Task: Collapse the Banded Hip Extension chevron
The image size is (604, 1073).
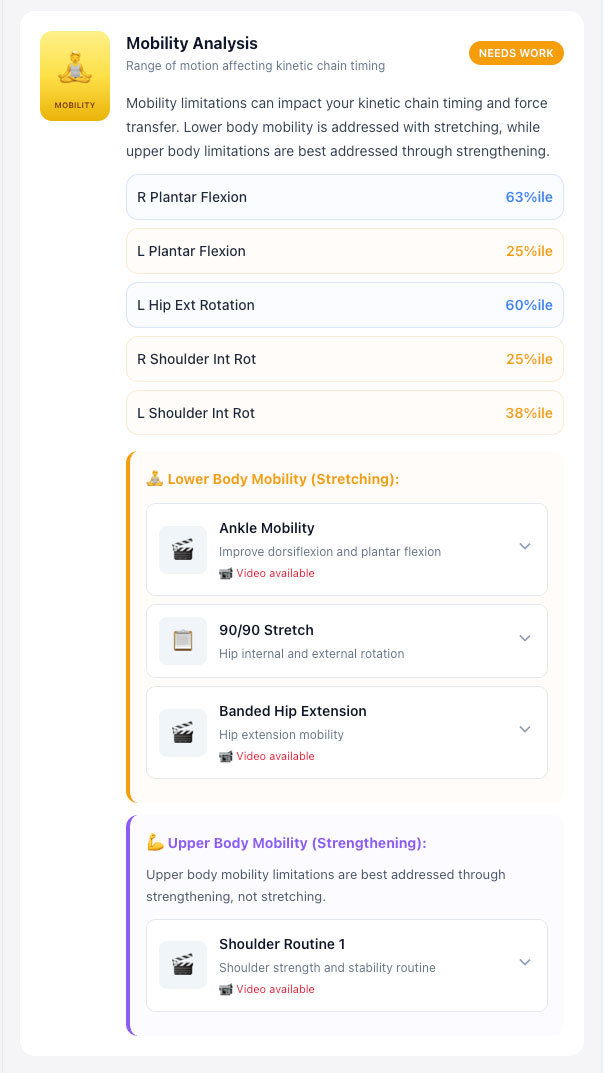Action: pos(525,729)
